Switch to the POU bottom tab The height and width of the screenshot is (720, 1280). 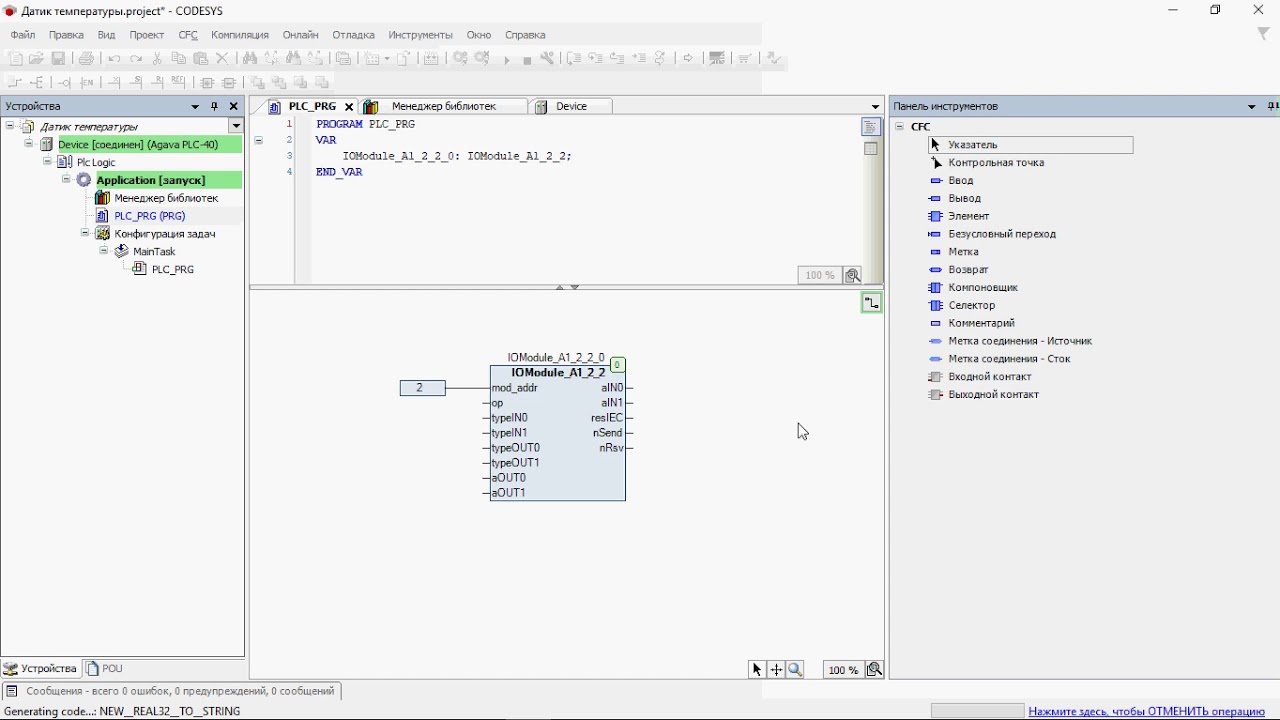coord(105,669)
